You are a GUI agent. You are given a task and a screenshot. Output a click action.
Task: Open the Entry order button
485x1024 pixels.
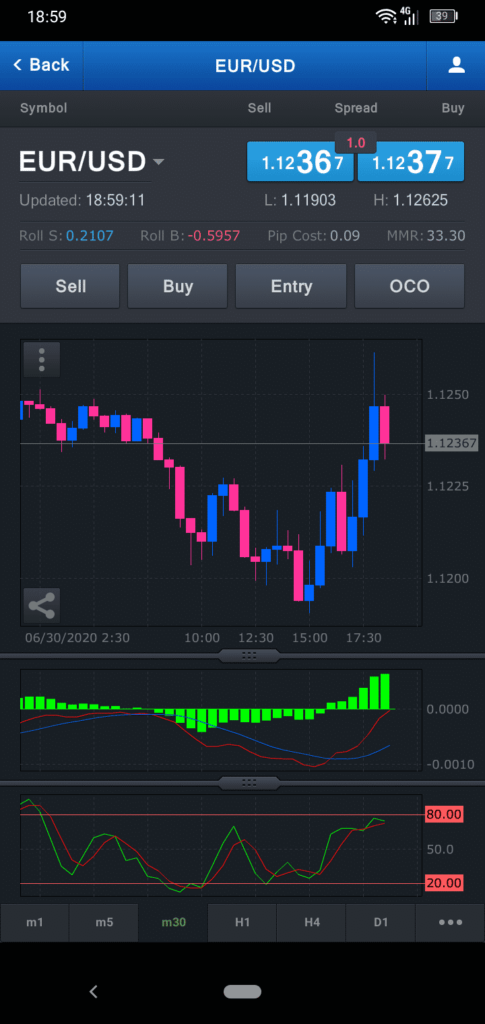[291, 286]
